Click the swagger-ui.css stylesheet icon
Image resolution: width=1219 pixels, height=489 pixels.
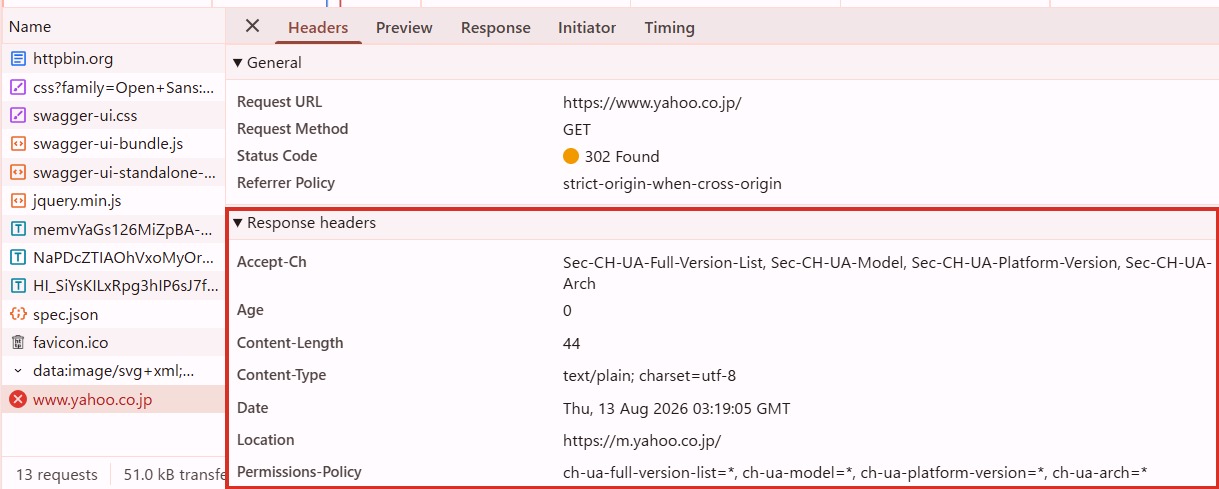point(17,116)
